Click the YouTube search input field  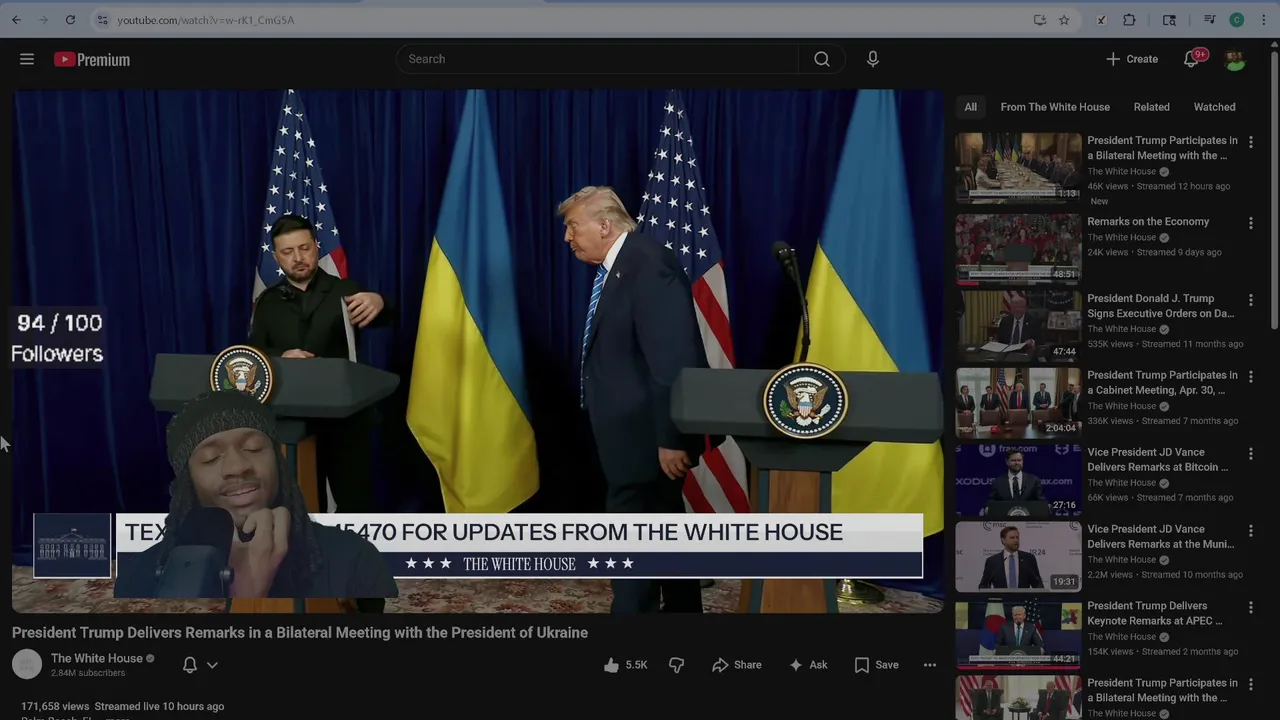point(598,59)
